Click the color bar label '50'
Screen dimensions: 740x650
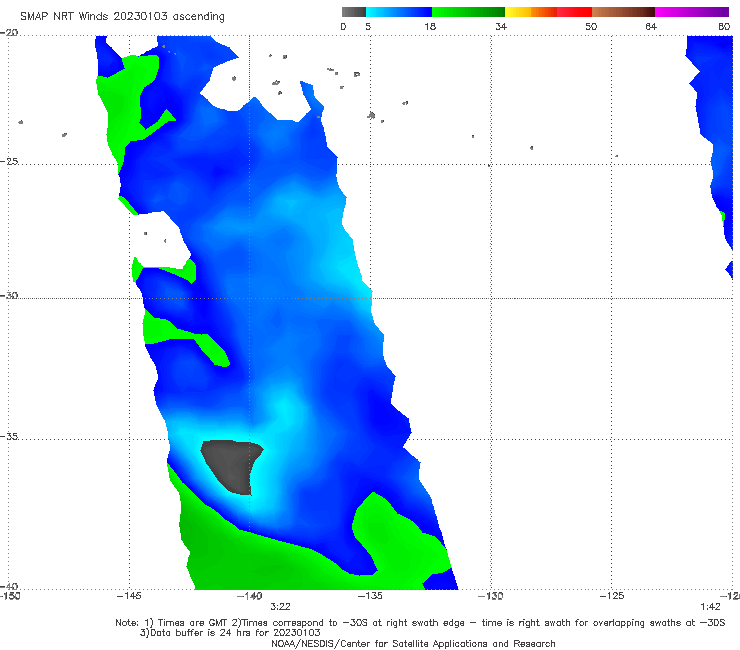click(591, 27)
